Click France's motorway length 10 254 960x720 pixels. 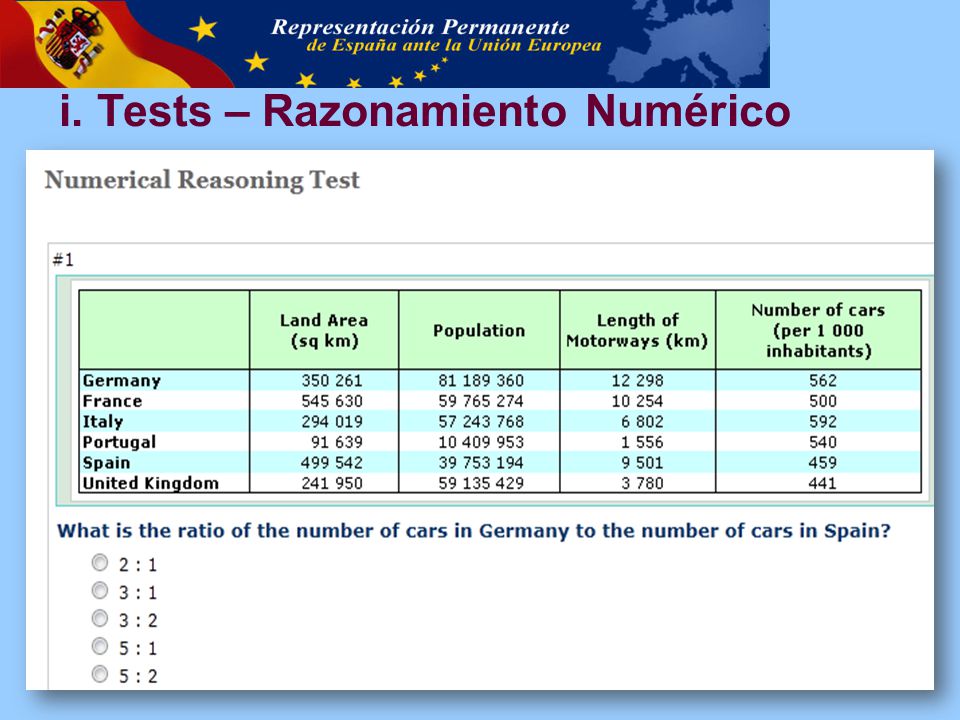[637, 401]
